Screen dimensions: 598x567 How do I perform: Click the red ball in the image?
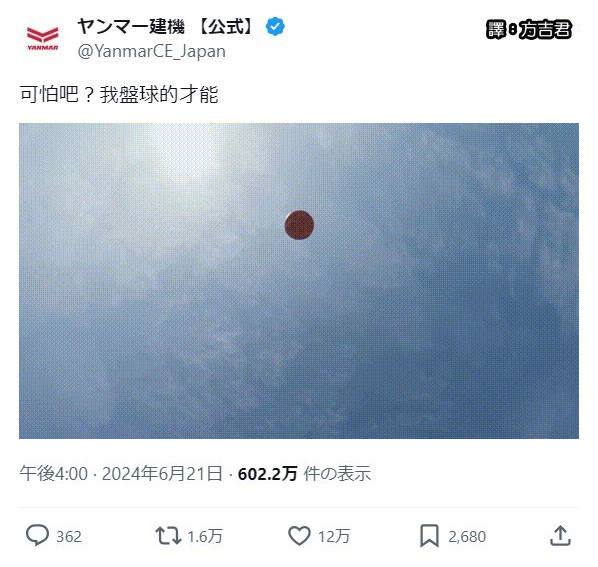tap(299, 225)
